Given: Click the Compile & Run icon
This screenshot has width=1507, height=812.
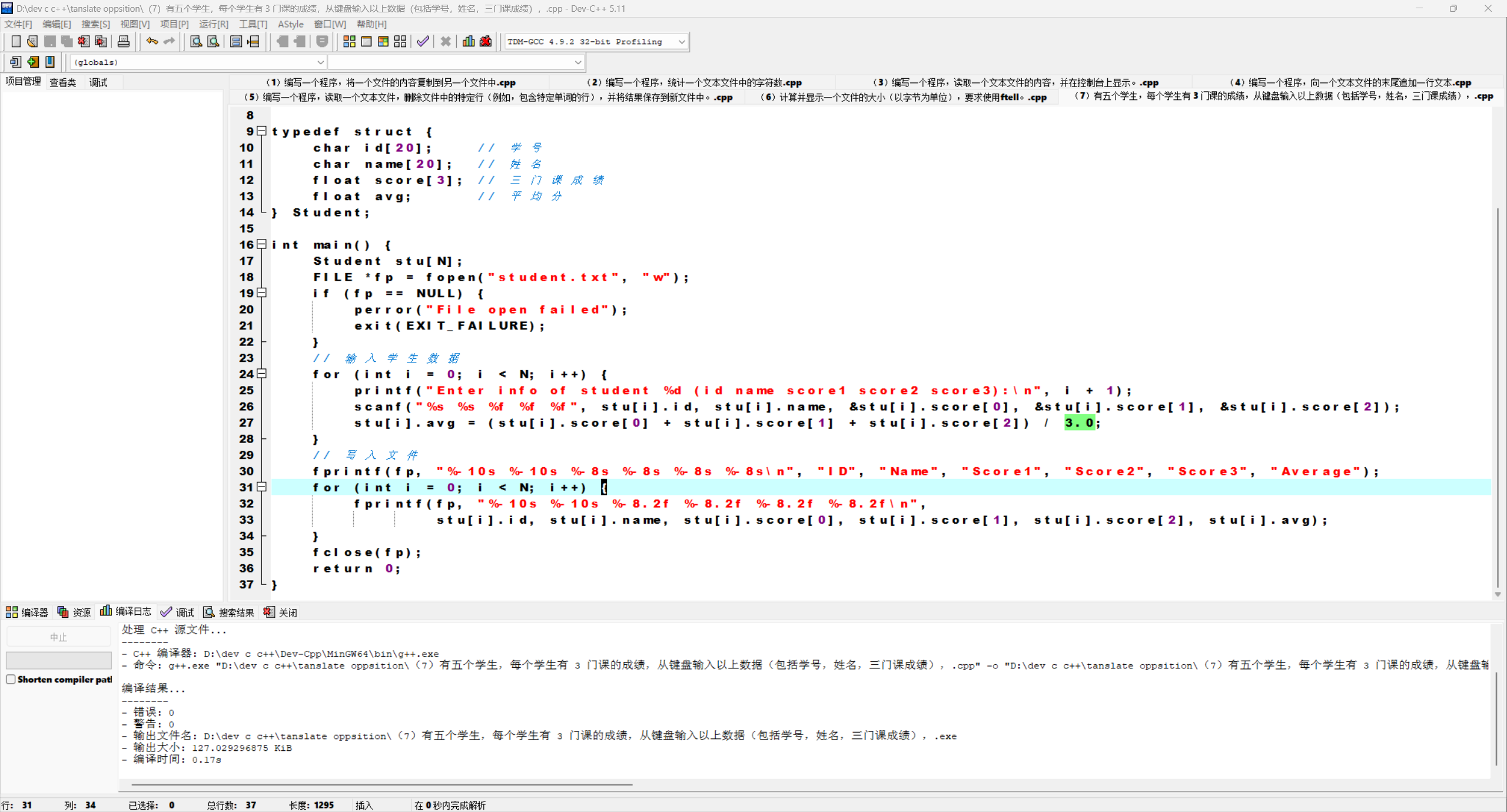Looking at the screenshot, I should click(383, 42).
